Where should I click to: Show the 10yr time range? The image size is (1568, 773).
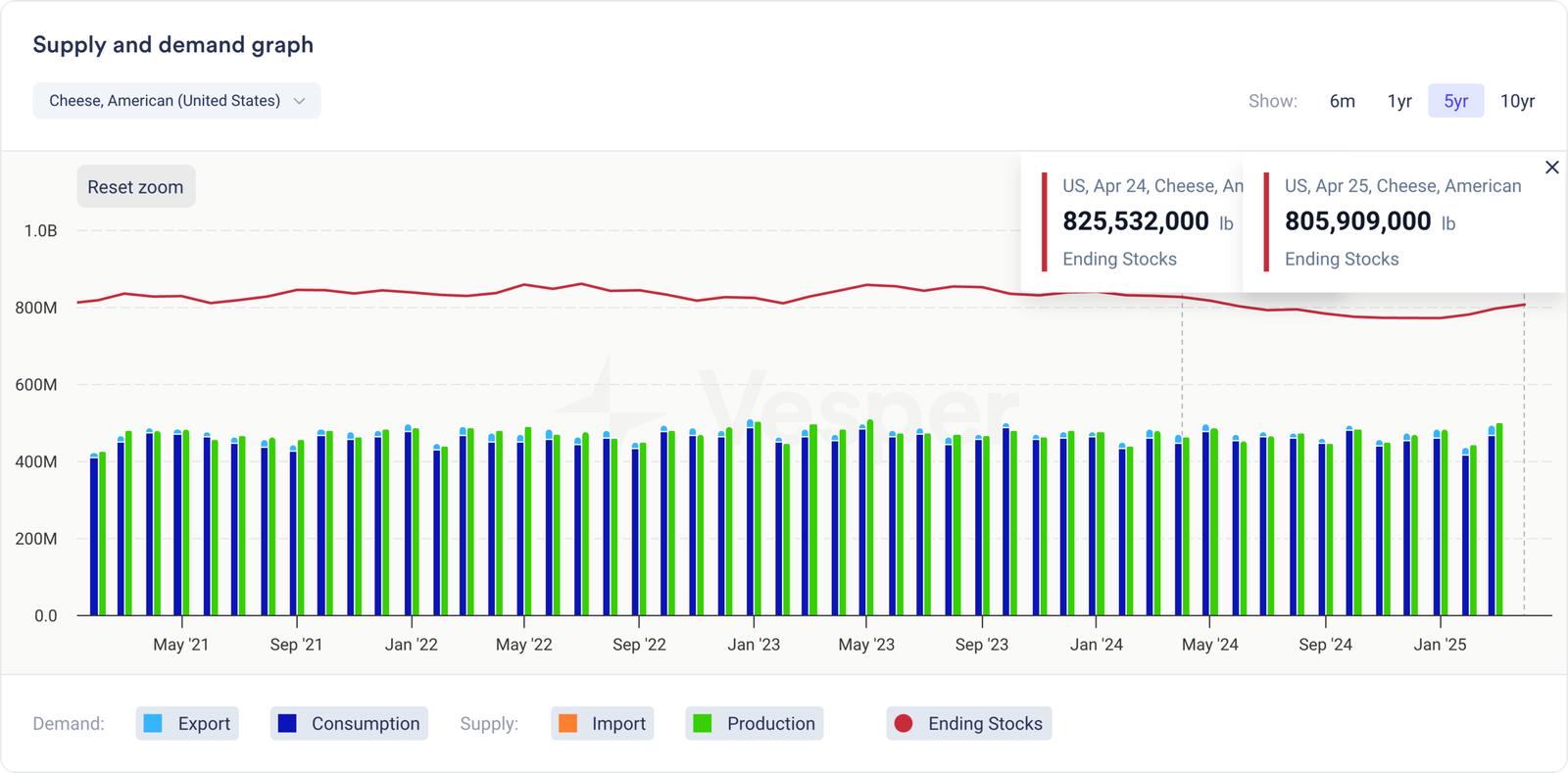click(1517, 101)
